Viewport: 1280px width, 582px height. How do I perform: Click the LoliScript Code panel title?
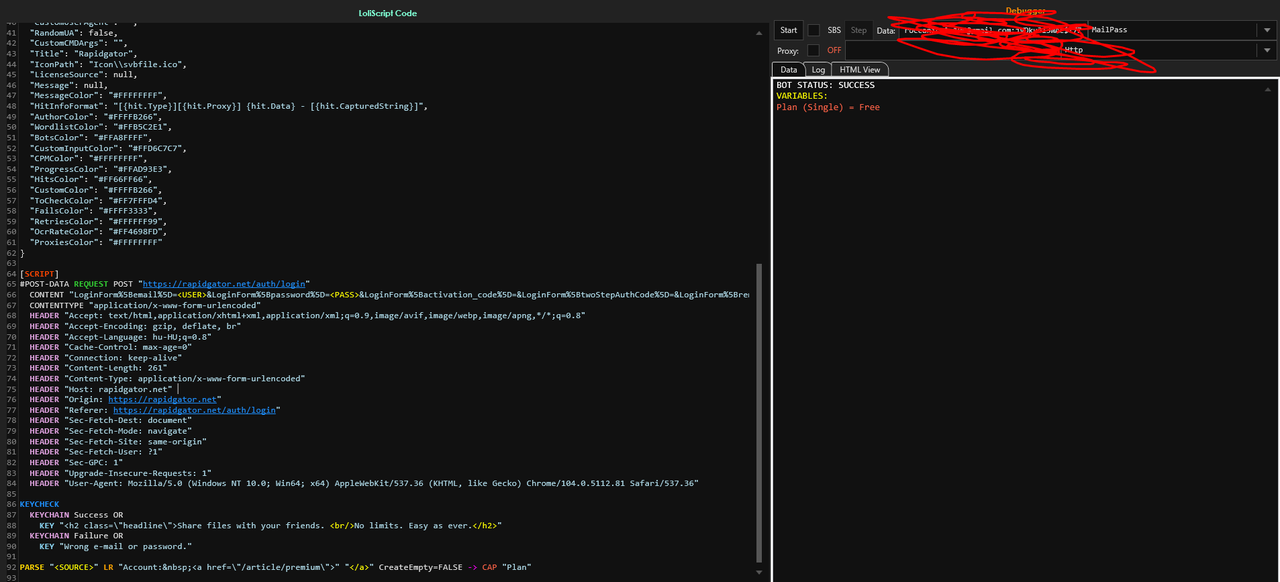tap(387, 13)
